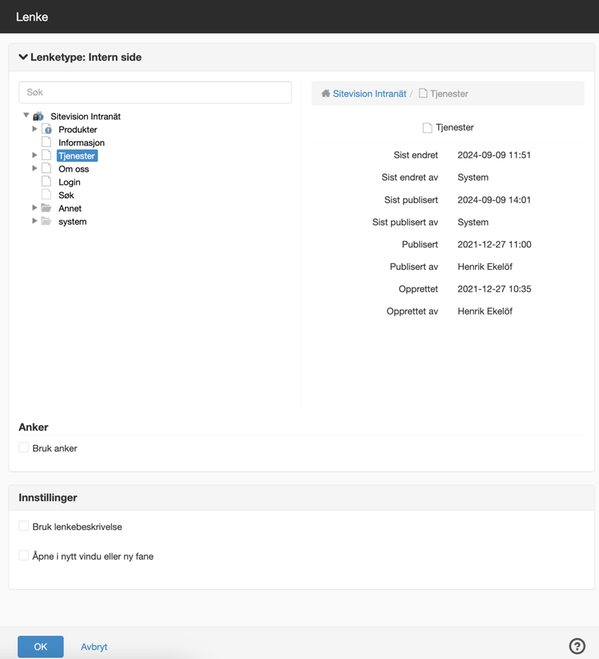Expand the Produkter tree node arrow
The height and width of the screenshot is (659, 599).
34,129
